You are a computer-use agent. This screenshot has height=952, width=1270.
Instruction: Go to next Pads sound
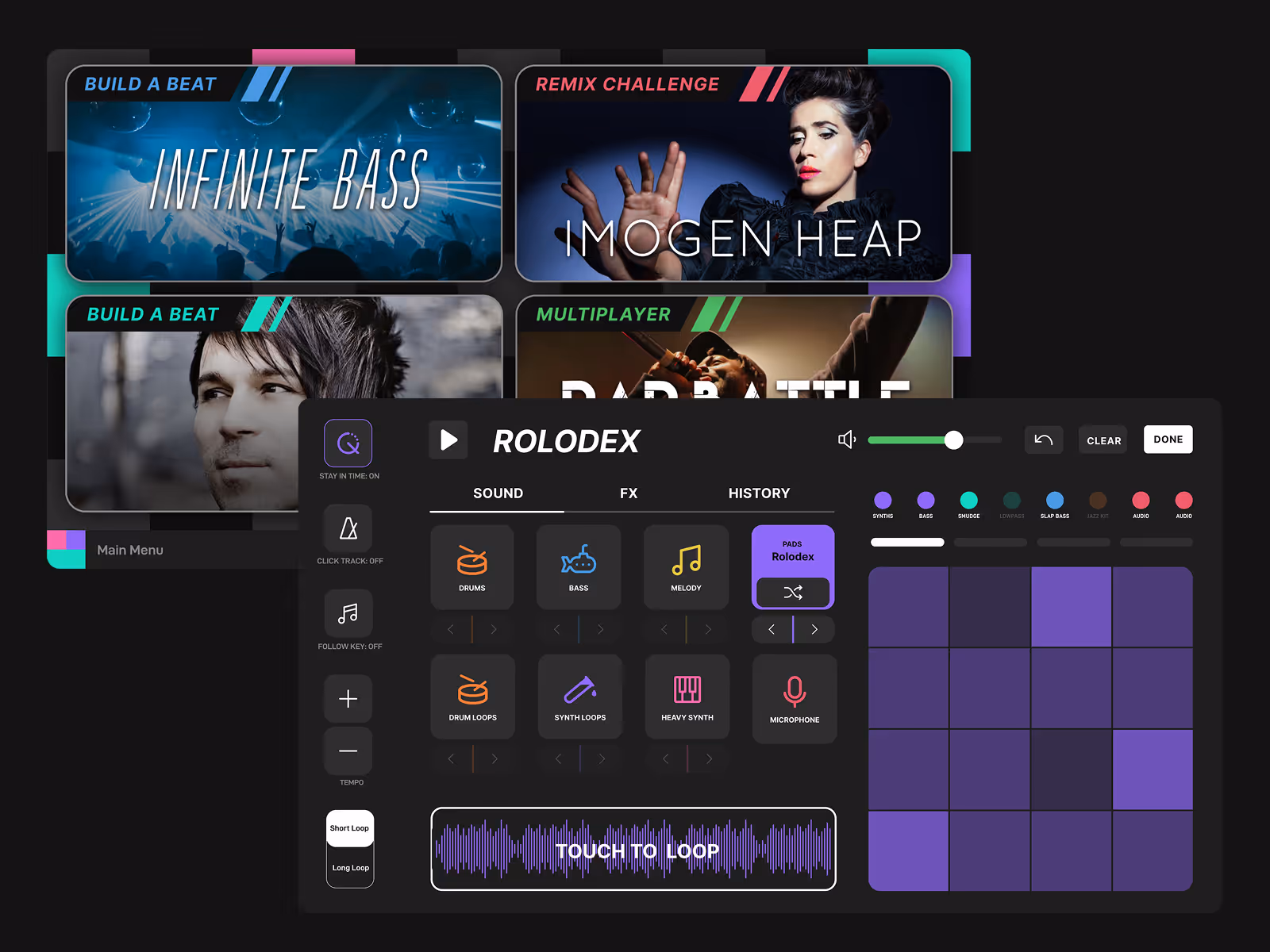coord(814,629)
